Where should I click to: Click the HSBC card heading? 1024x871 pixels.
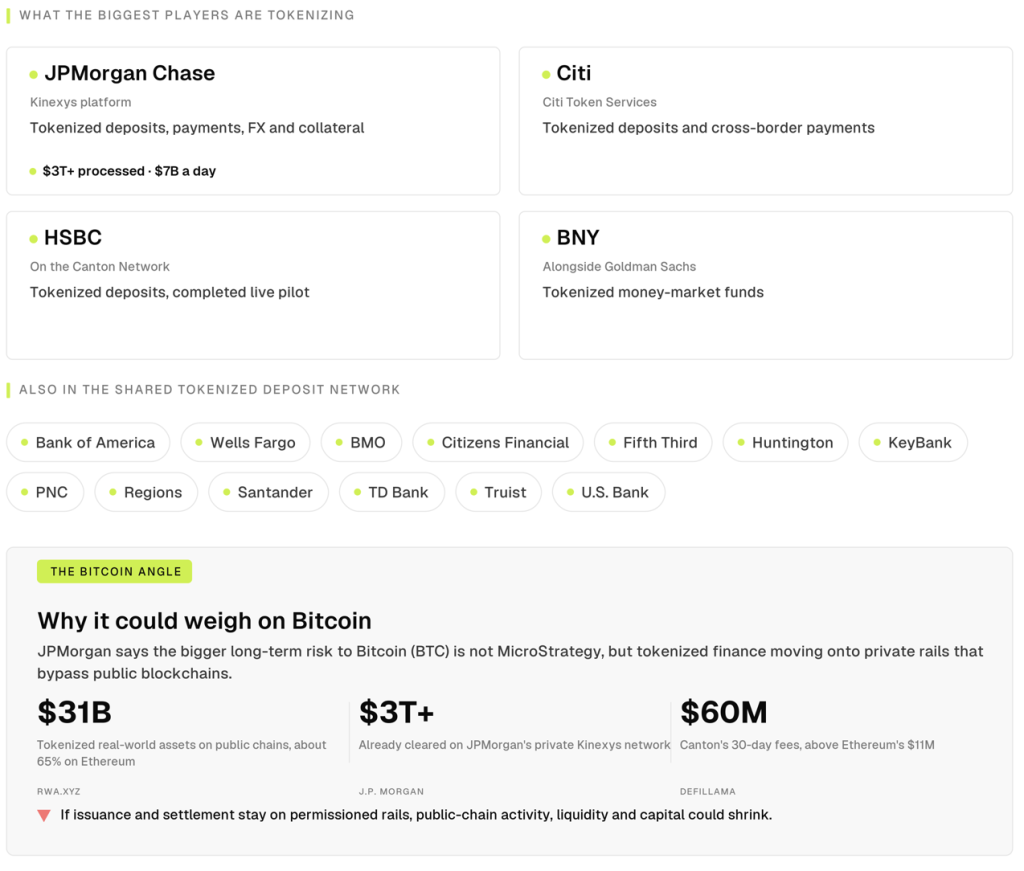pos(72,238)
